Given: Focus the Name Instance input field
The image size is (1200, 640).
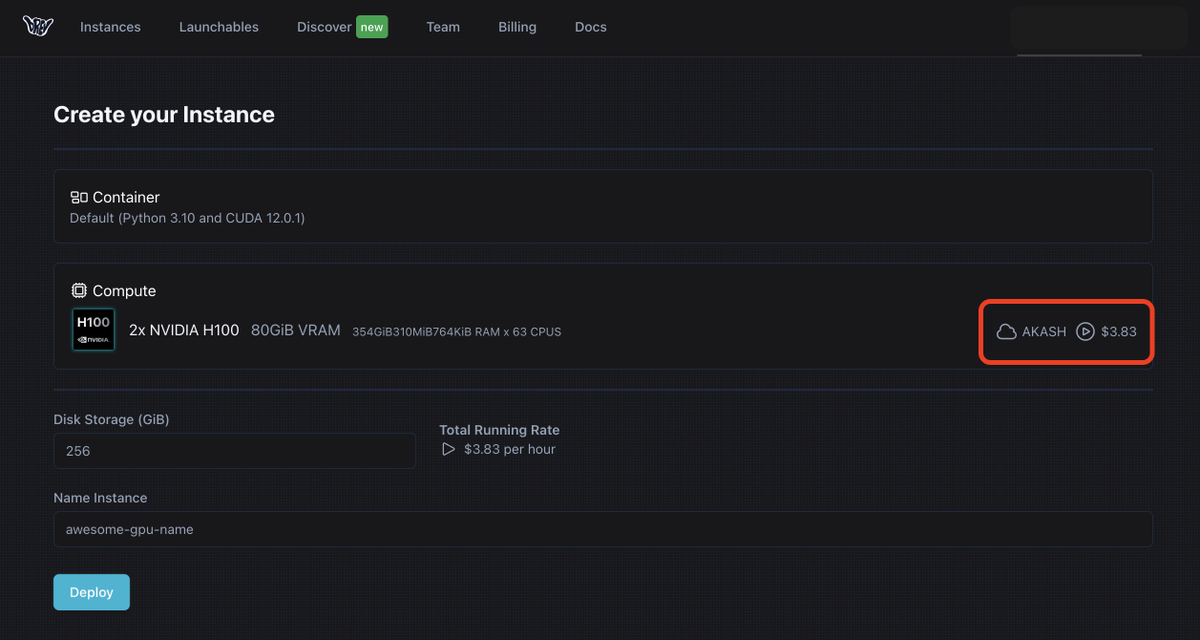Looking at the screenshot, I should [603, 529].
